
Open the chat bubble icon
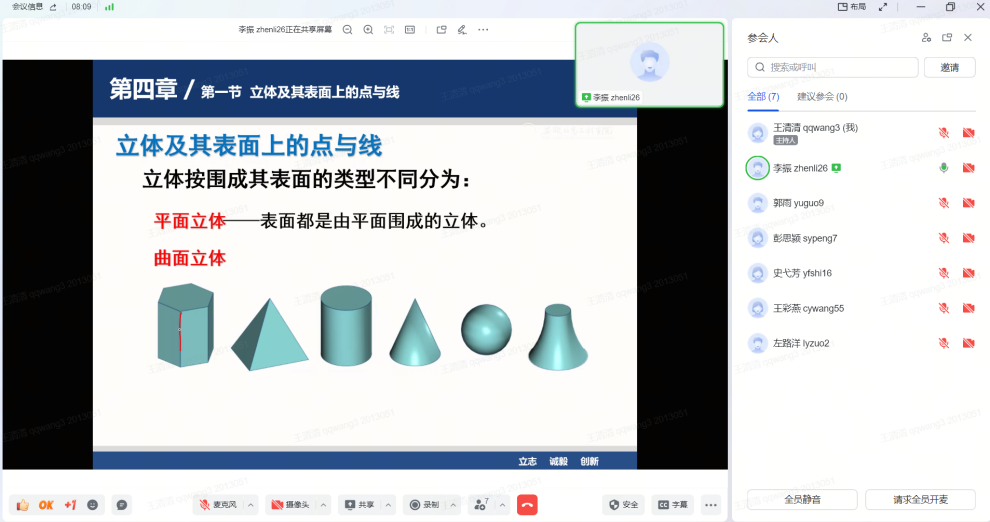coord(121,505)
